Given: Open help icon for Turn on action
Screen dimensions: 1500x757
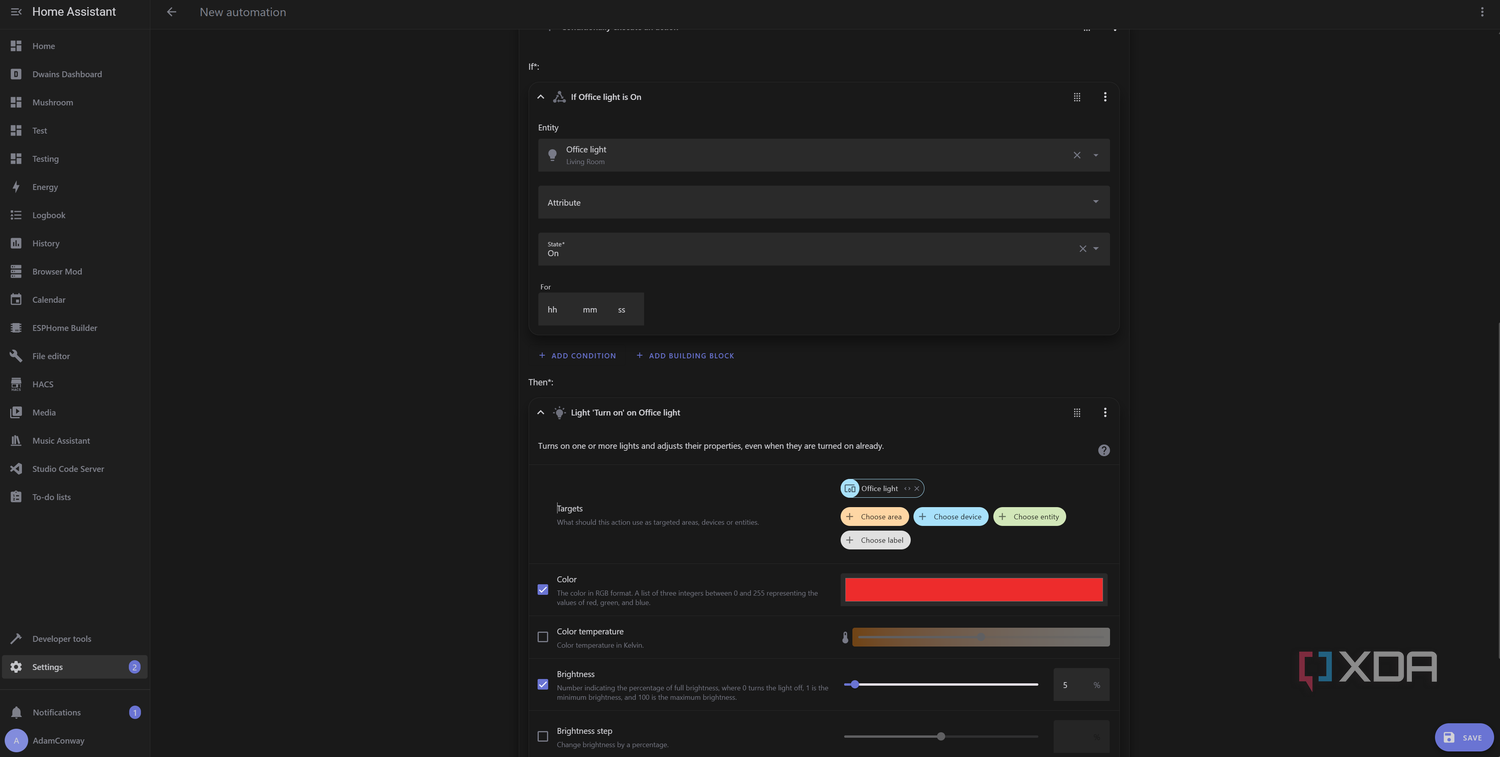Looking at the screenshot, I should click(x=1104, y=450).
